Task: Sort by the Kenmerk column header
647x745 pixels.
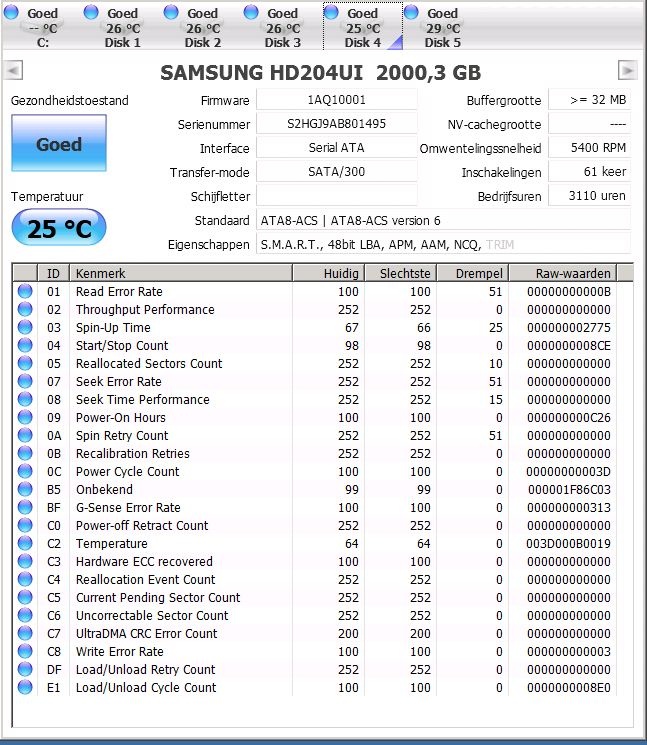Action: tap(181, 273)
